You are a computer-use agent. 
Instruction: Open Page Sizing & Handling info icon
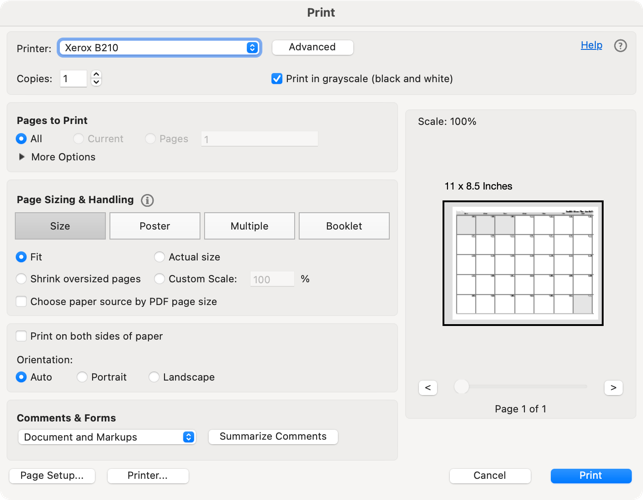coord(147,200)
